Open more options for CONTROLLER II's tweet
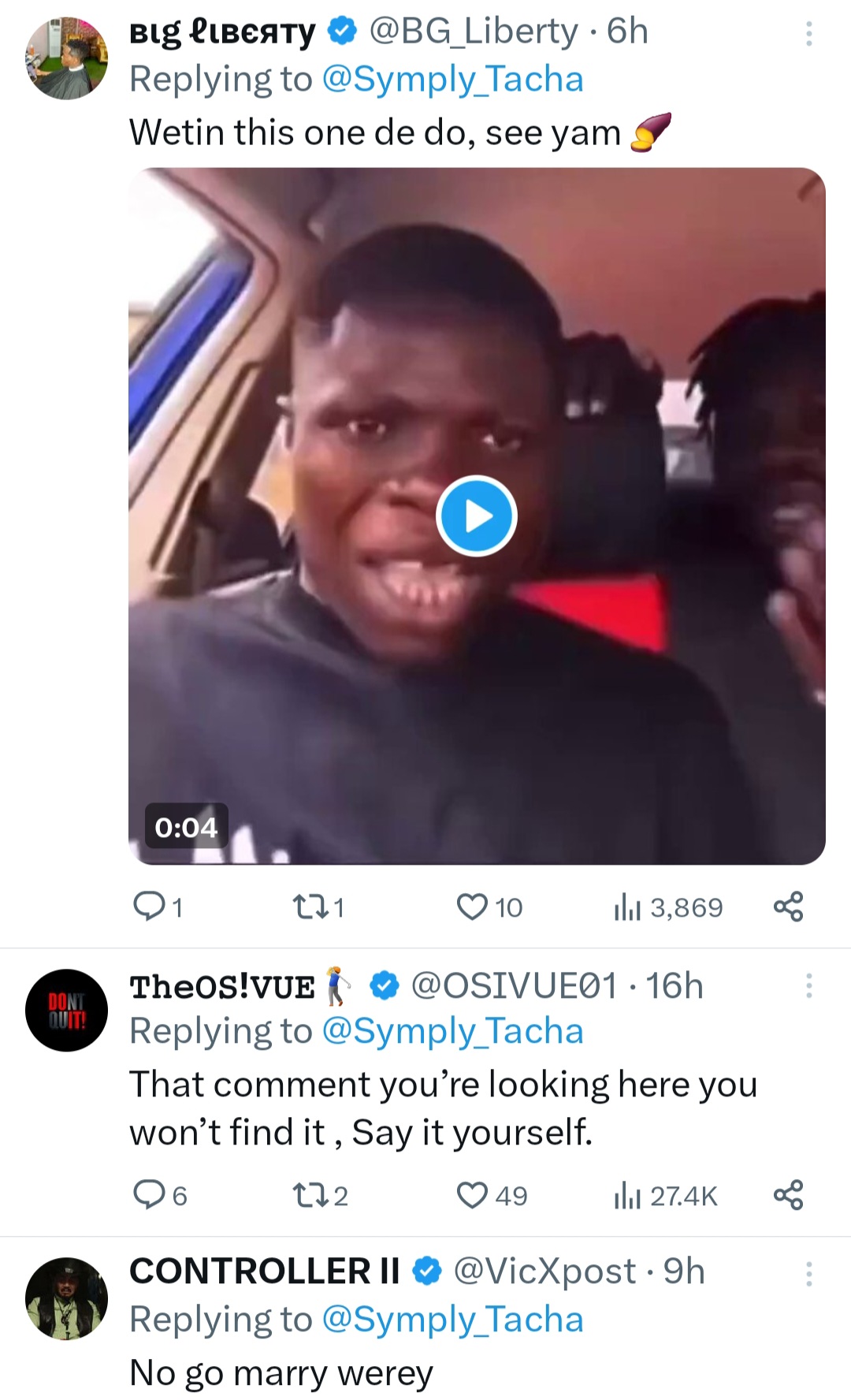This screenshot has width=851, height=1400. (x=808, y=1274)
